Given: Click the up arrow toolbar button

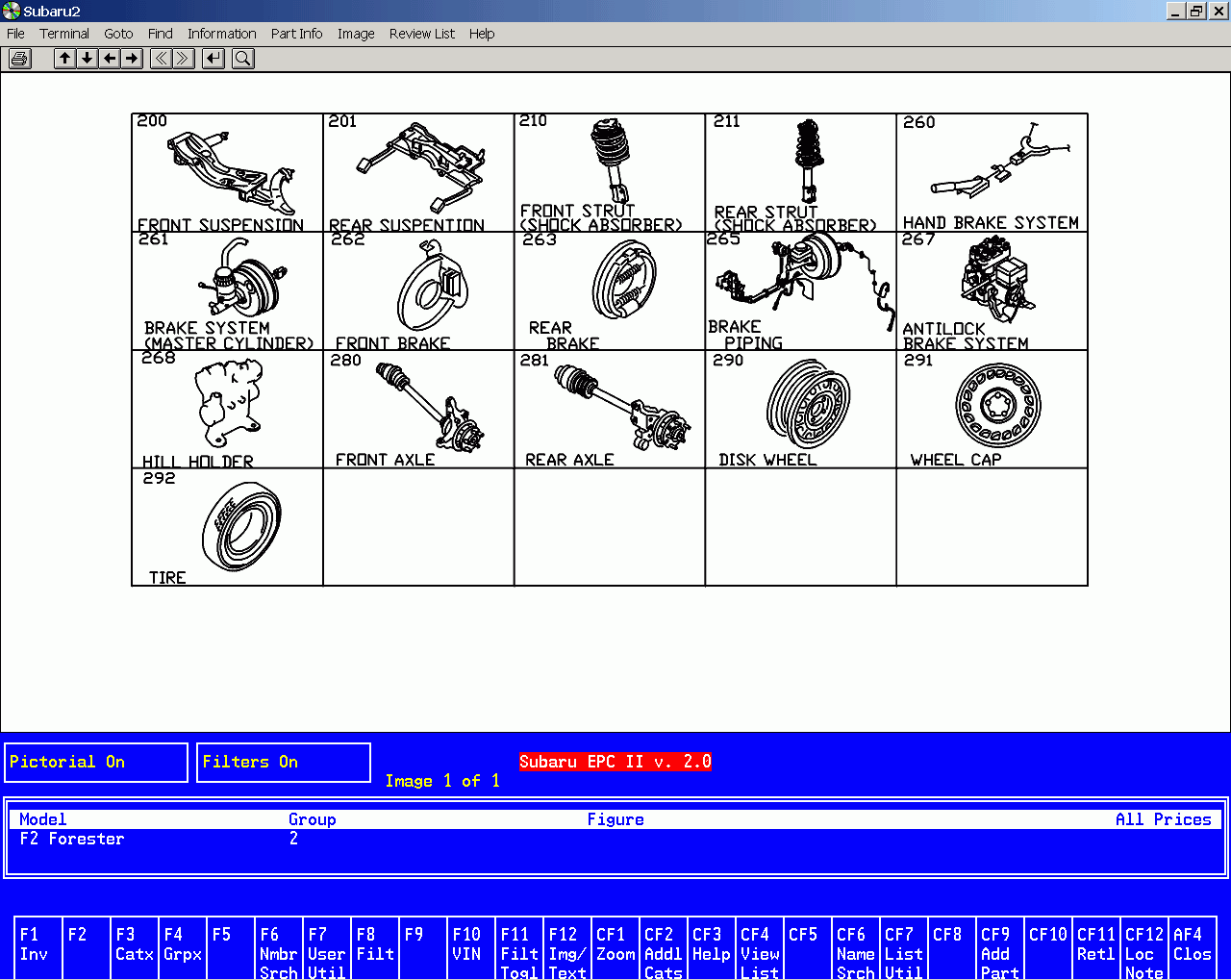Looking at the screenshot, I should [x=64, y=59].
